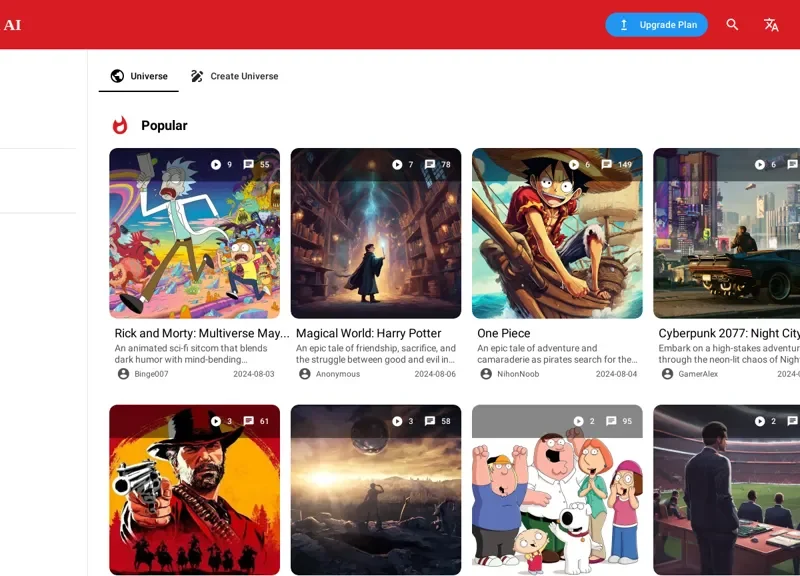Viewport: 800px width, 576px height.
Task: Open the football stadium manager thumbnail
Action: [727, 490]
